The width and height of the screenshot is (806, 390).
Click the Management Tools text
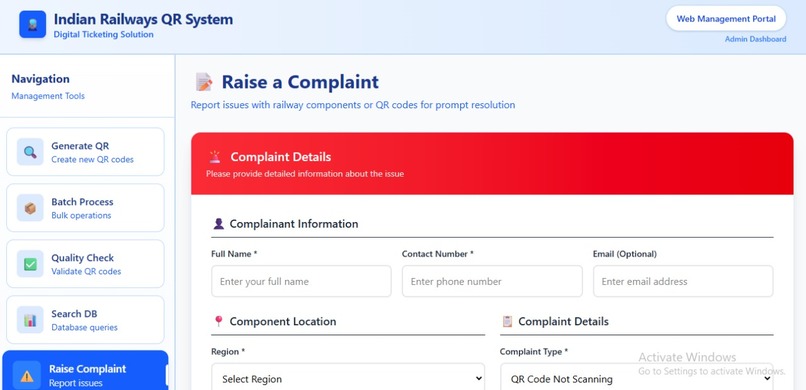[48, 96]
